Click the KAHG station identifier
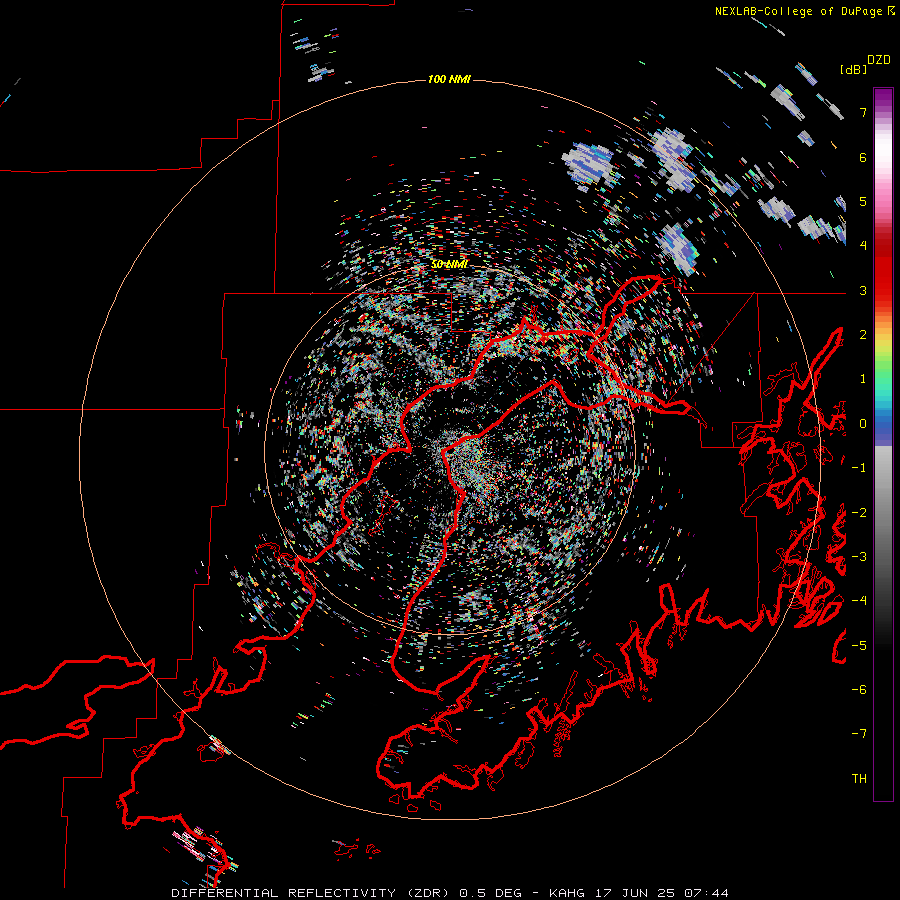The height and width of the screenshot is (900, 900). [567, 893]
